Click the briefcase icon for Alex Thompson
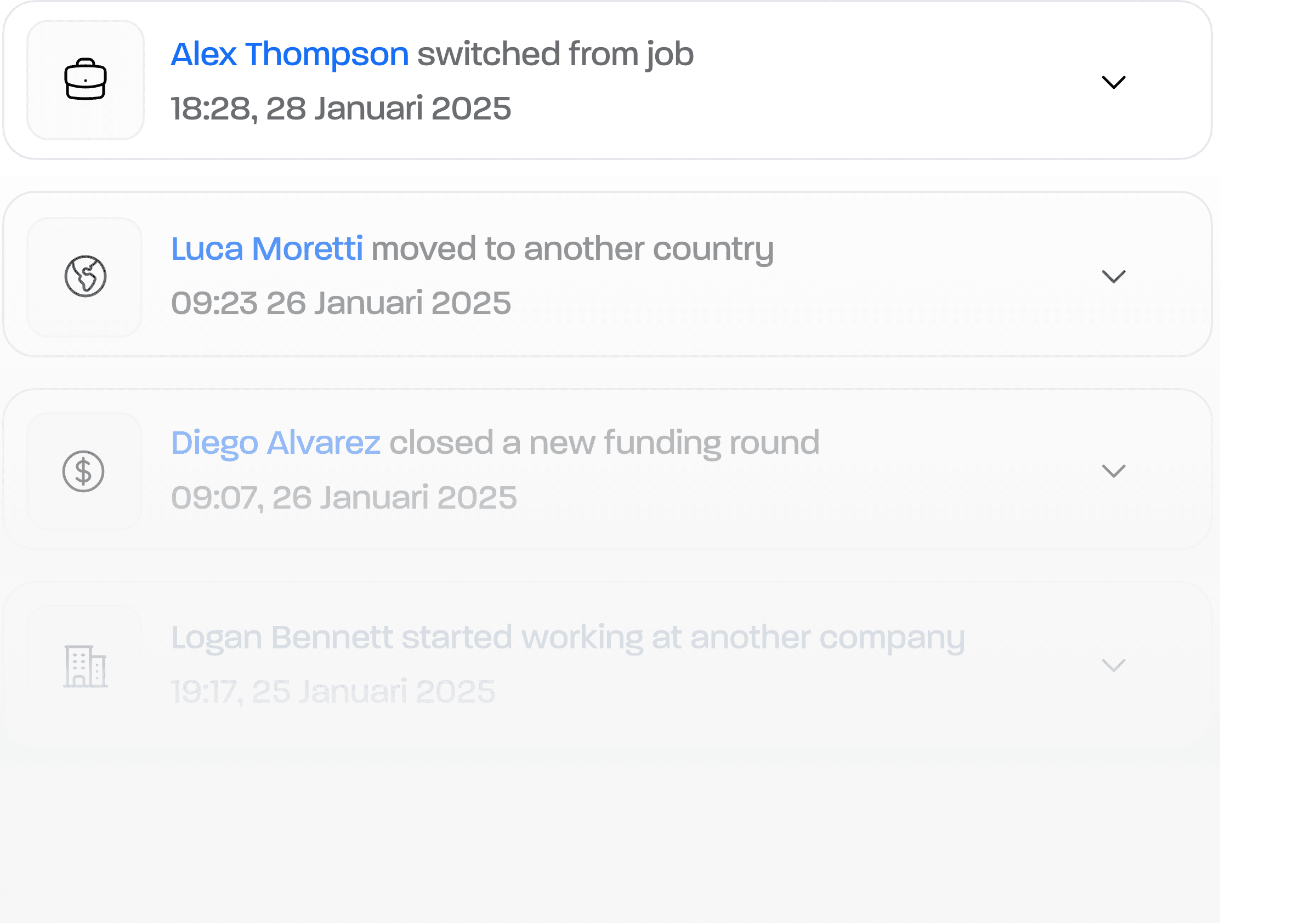1316x923 pixels. pyautogui.click(x=86, y=79)
